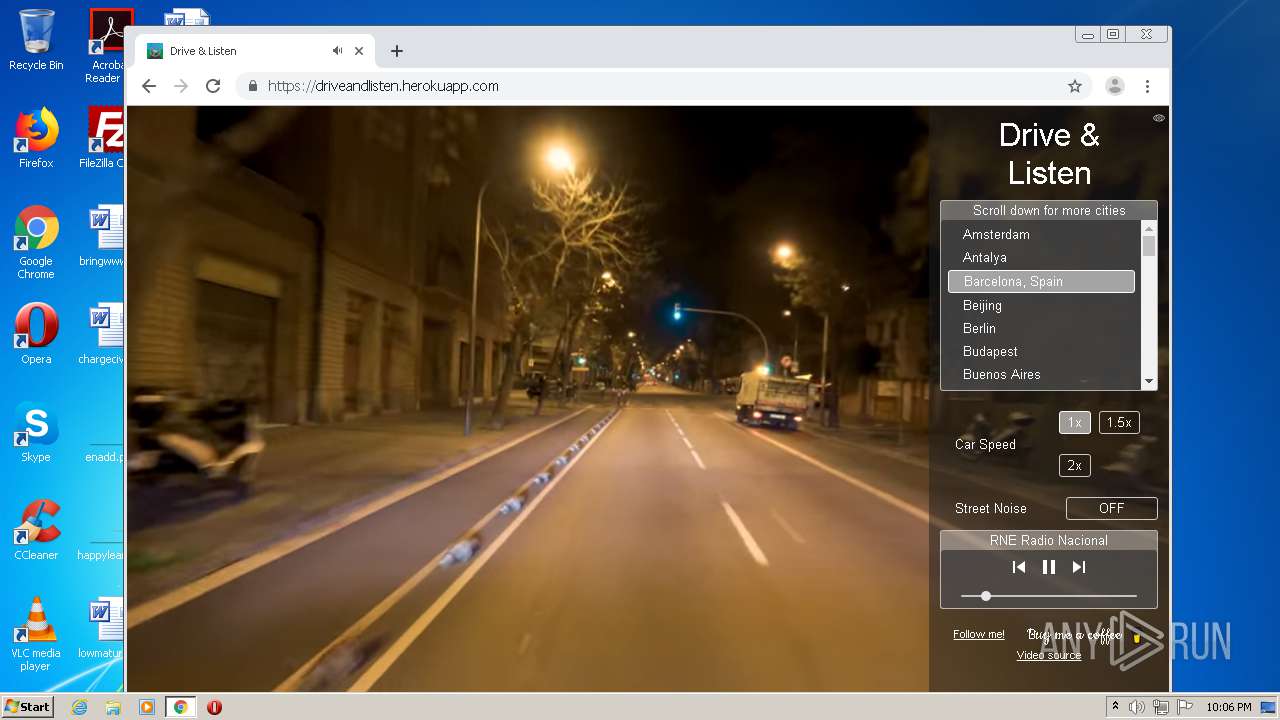Click the city list scroll-down arrow
This screenshot has height=720, width=1280.
[1149, 381]
